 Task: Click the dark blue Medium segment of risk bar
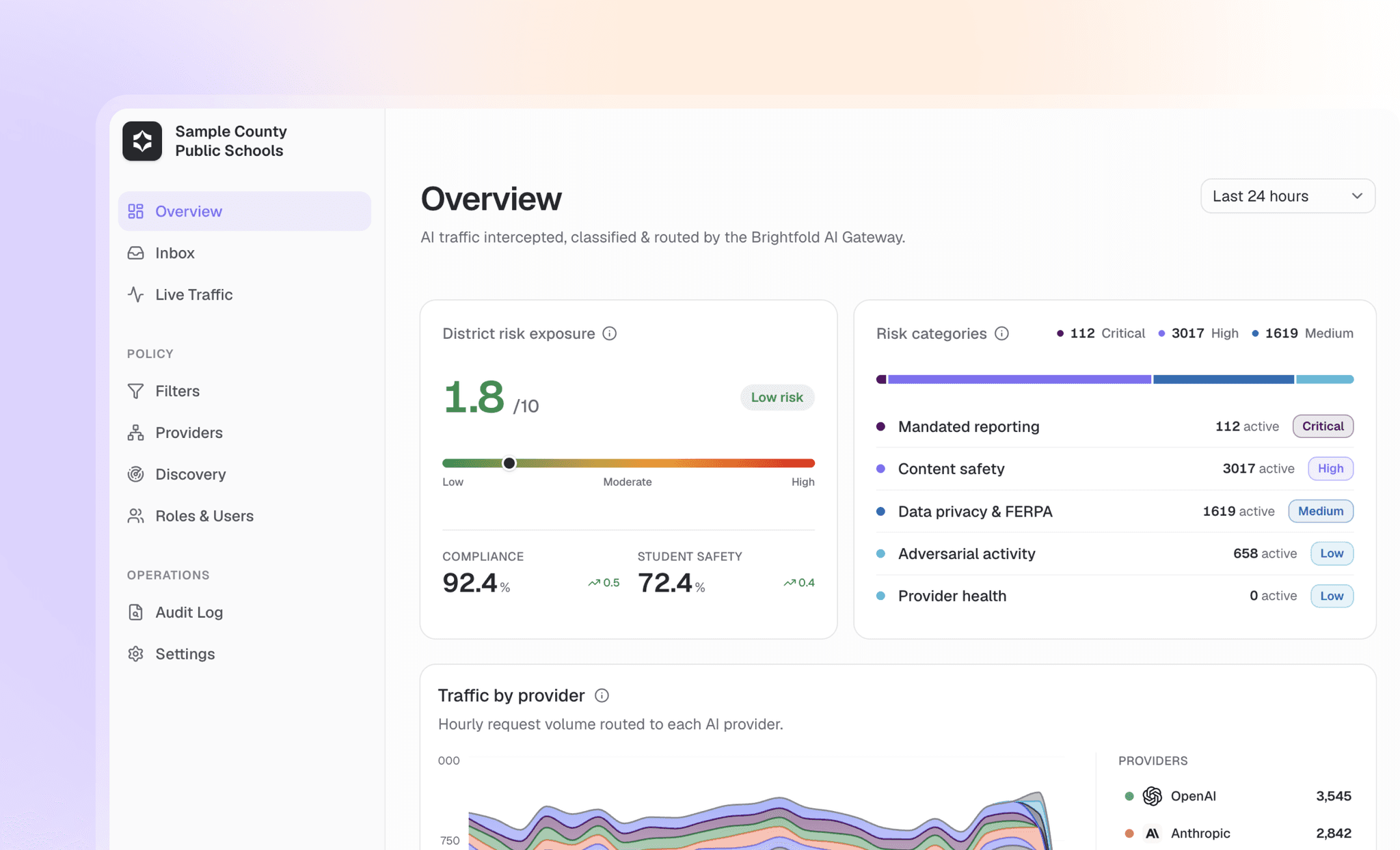click(x=1224, y=379)
